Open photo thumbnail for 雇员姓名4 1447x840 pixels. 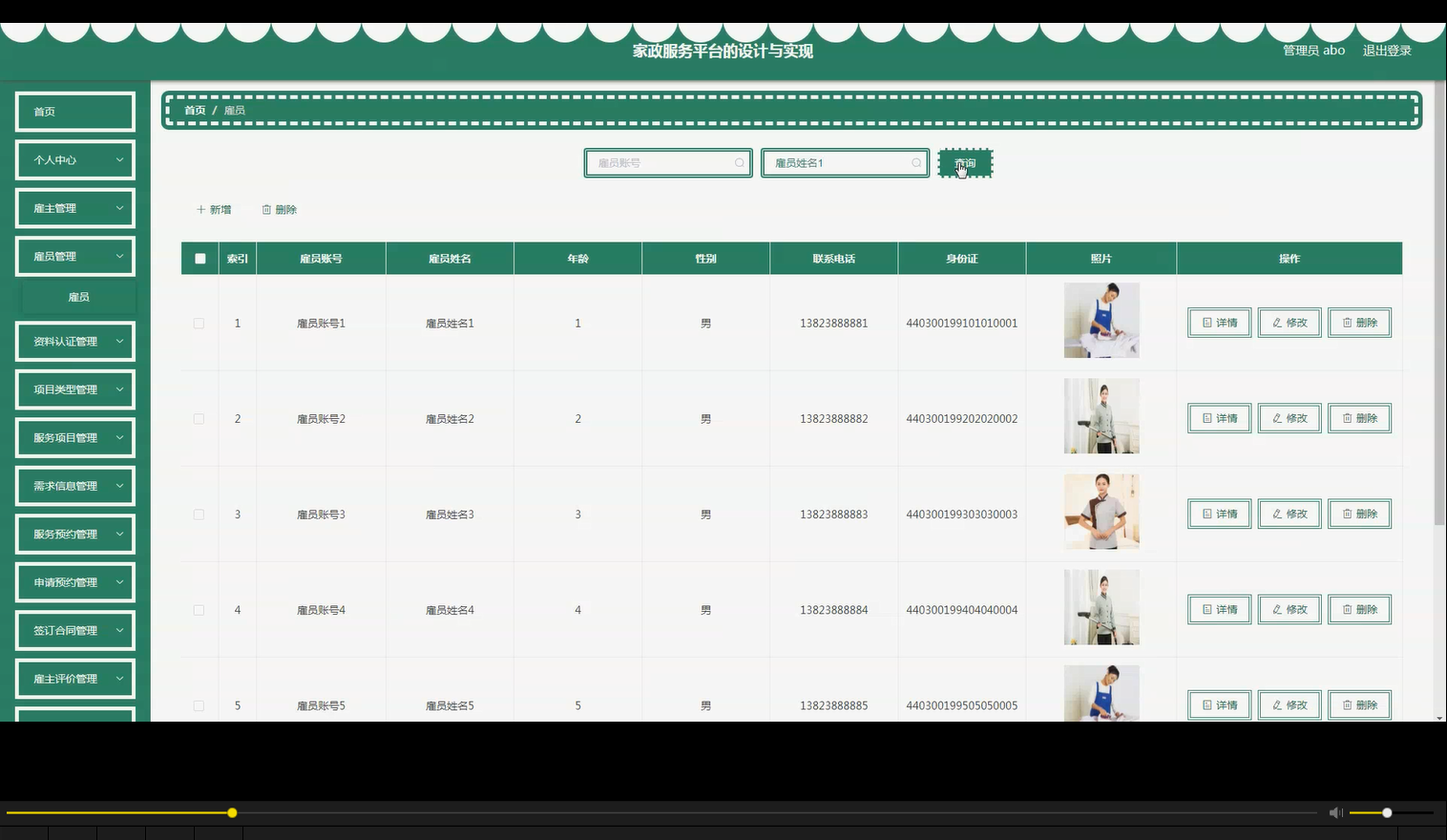1101,607
